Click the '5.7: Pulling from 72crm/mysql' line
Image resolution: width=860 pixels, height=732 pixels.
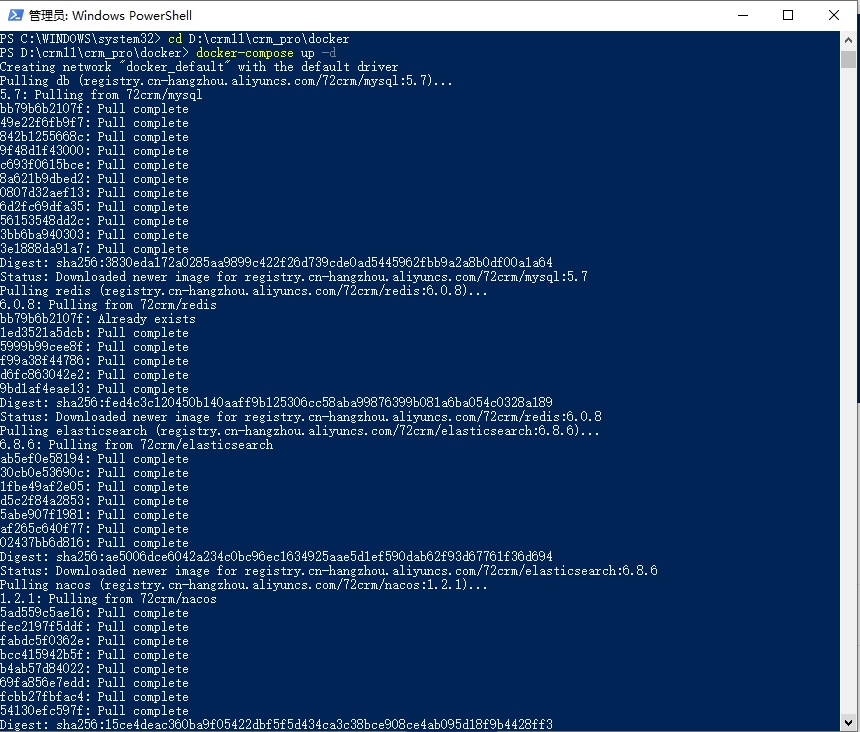pos(101,95)
